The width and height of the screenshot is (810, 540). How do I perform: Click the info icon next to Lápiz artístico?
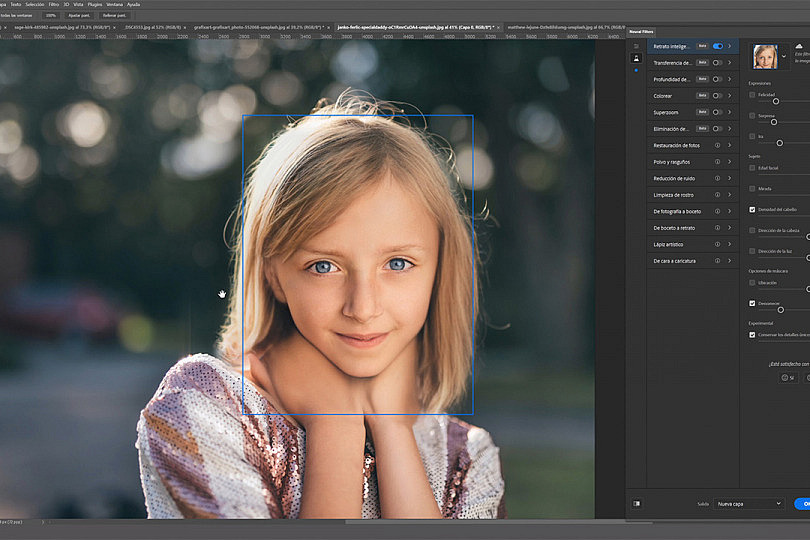(x=717, y=244)
